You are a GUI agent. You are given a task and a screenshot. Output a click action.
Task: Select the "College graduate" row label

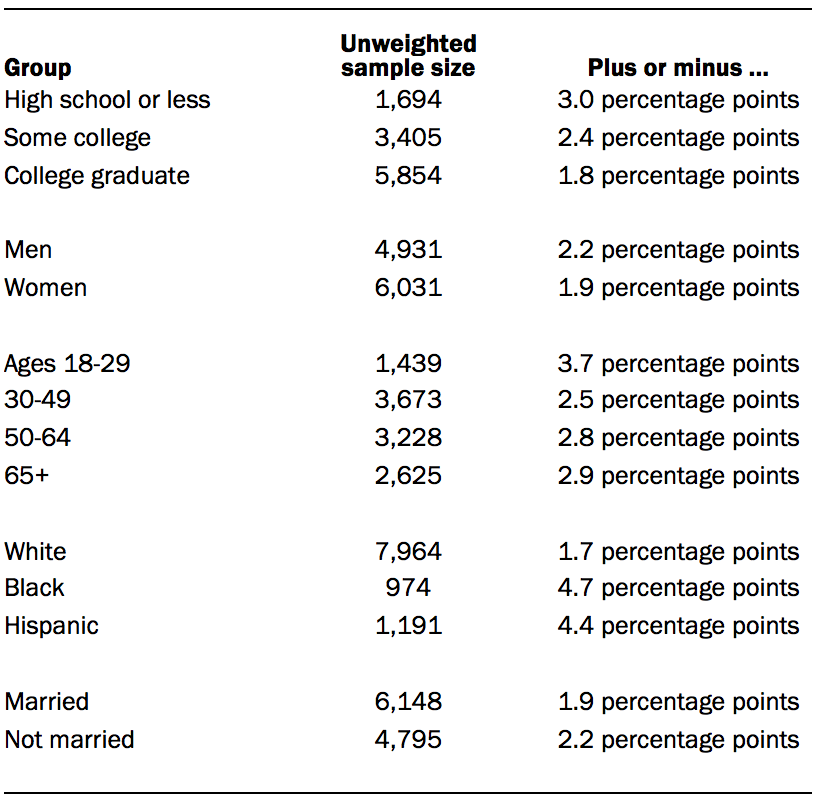97,176
